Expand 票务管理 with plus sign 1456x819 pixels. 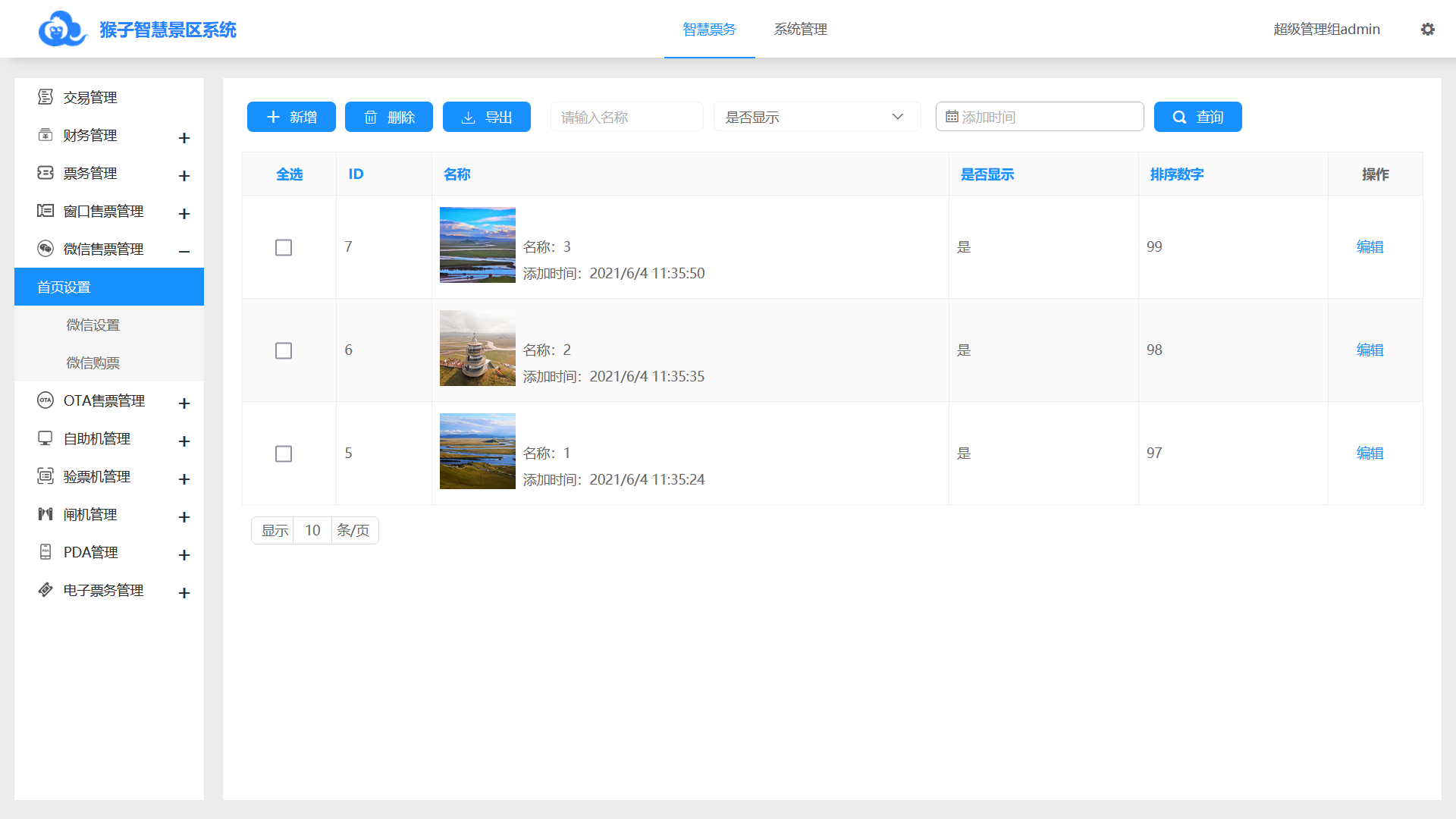184,175
